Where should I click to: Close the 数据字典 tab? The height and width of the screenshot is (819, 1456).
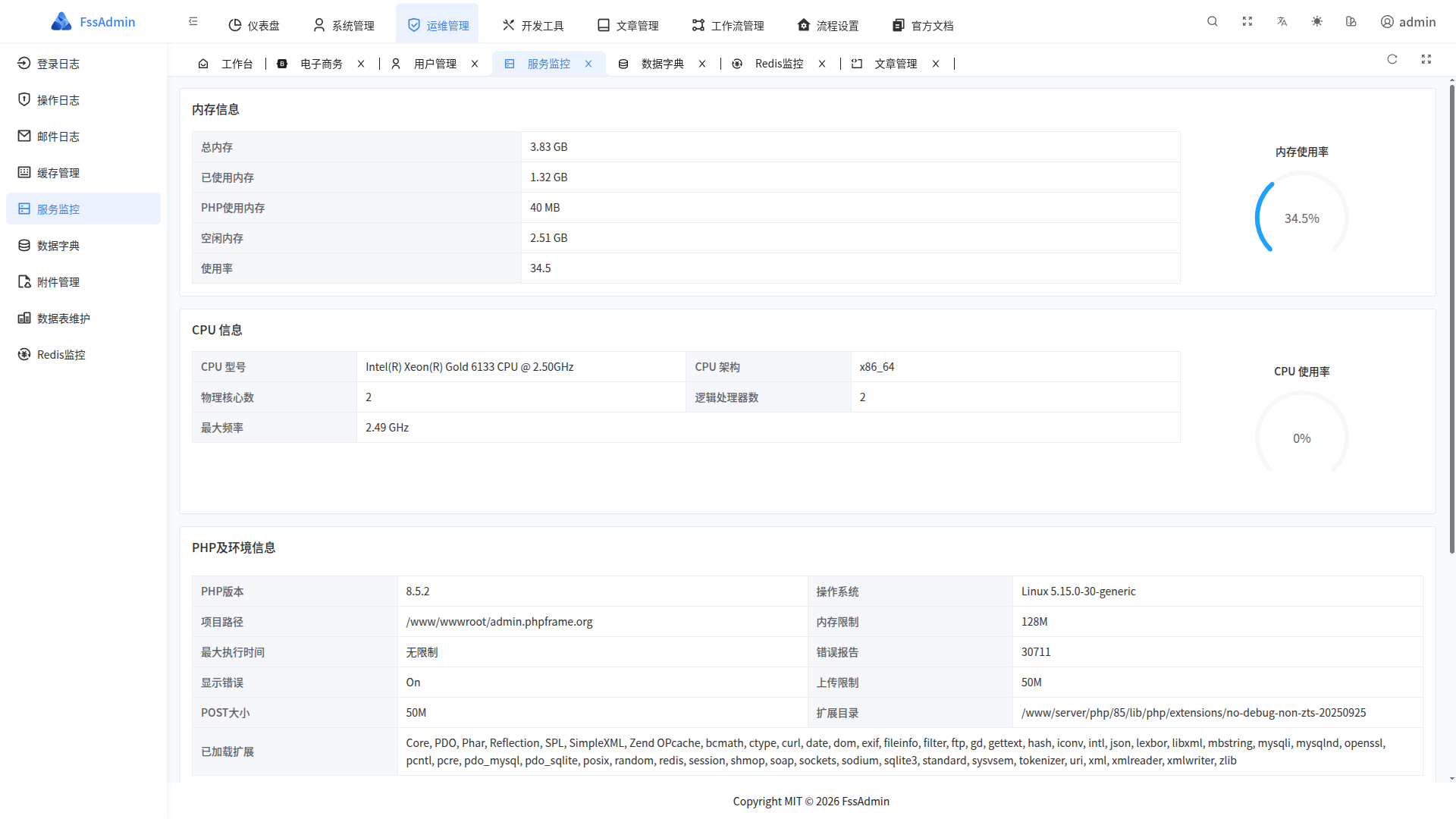(702, 64)
